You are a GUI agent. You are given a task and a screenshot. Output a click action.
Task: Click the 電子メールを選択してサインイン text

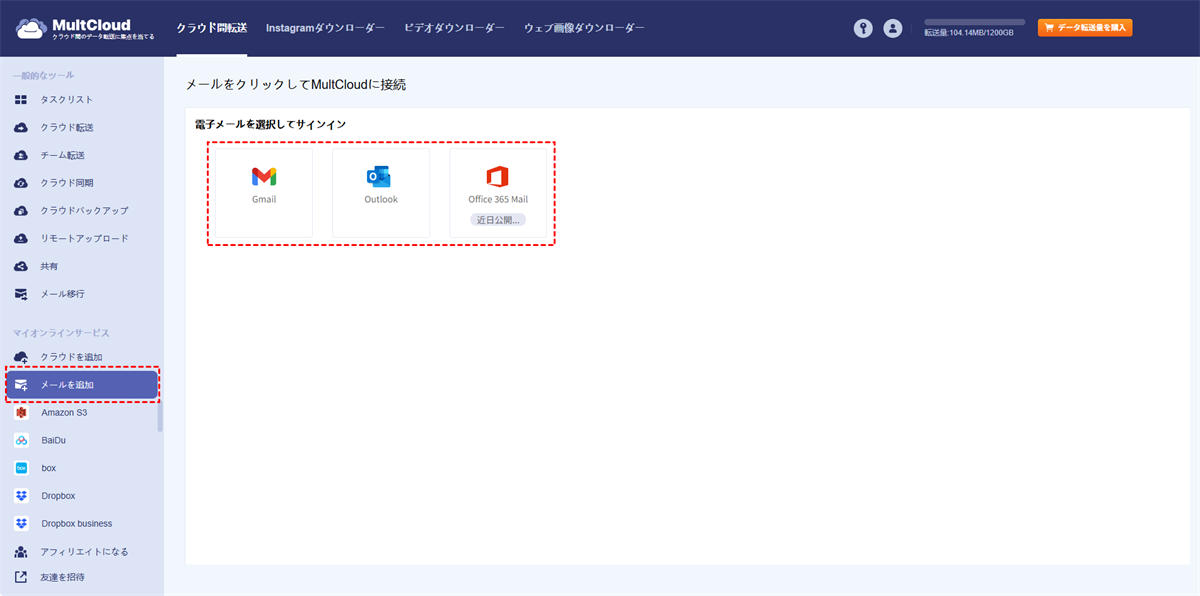[x=271, y=124]
